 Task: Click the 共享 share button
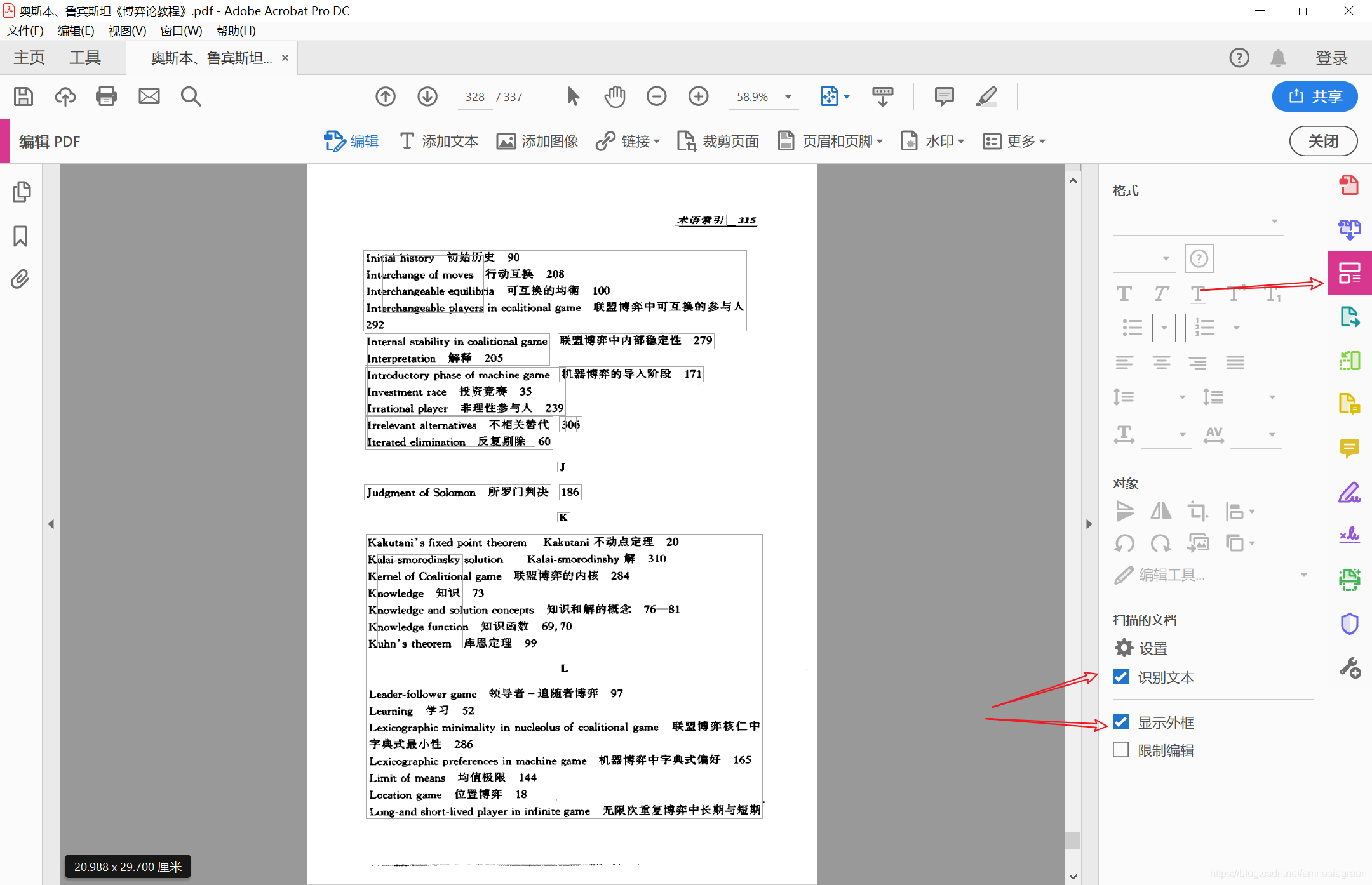pos(1315,96)
